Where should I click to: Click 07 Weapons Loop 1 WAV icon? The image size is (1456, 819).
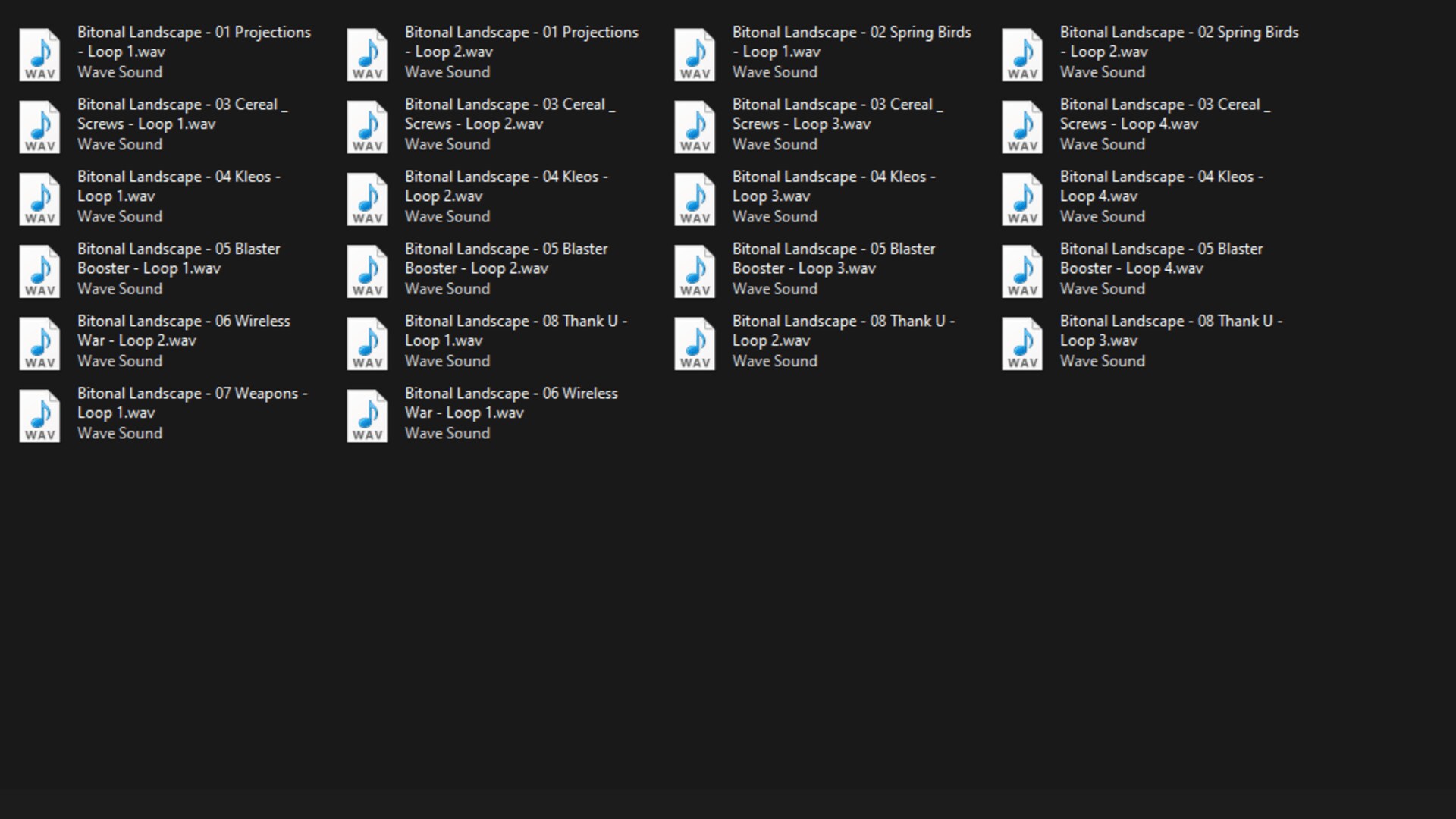(39, 415)
